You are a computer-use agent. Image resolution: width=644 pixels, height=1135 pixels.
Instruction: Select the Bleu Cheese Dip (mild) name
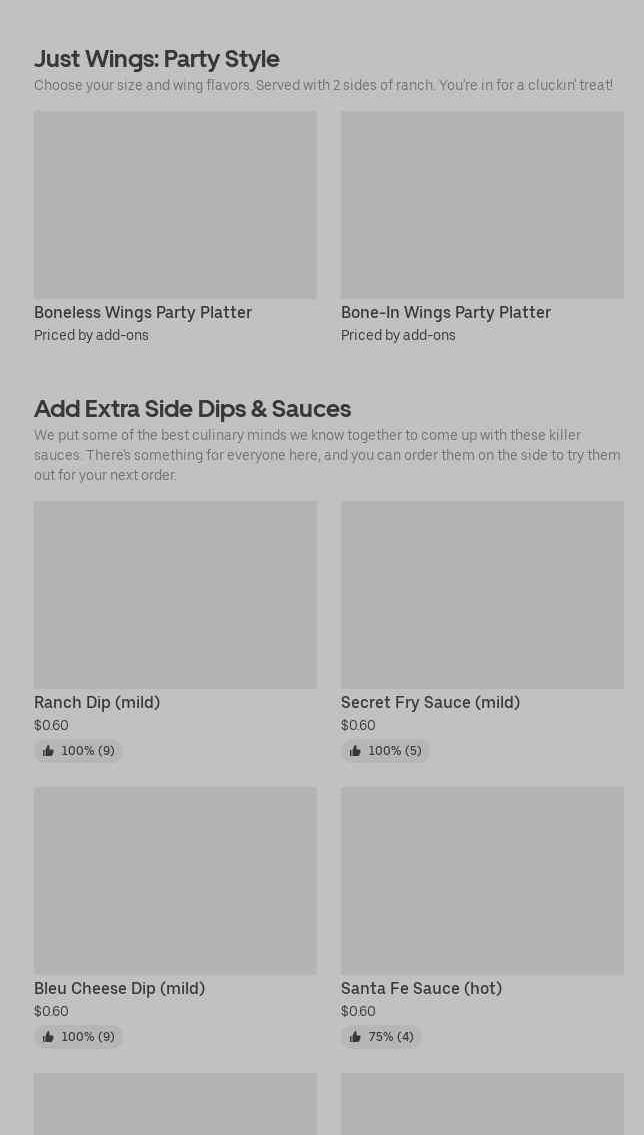[x=119, y=989]
